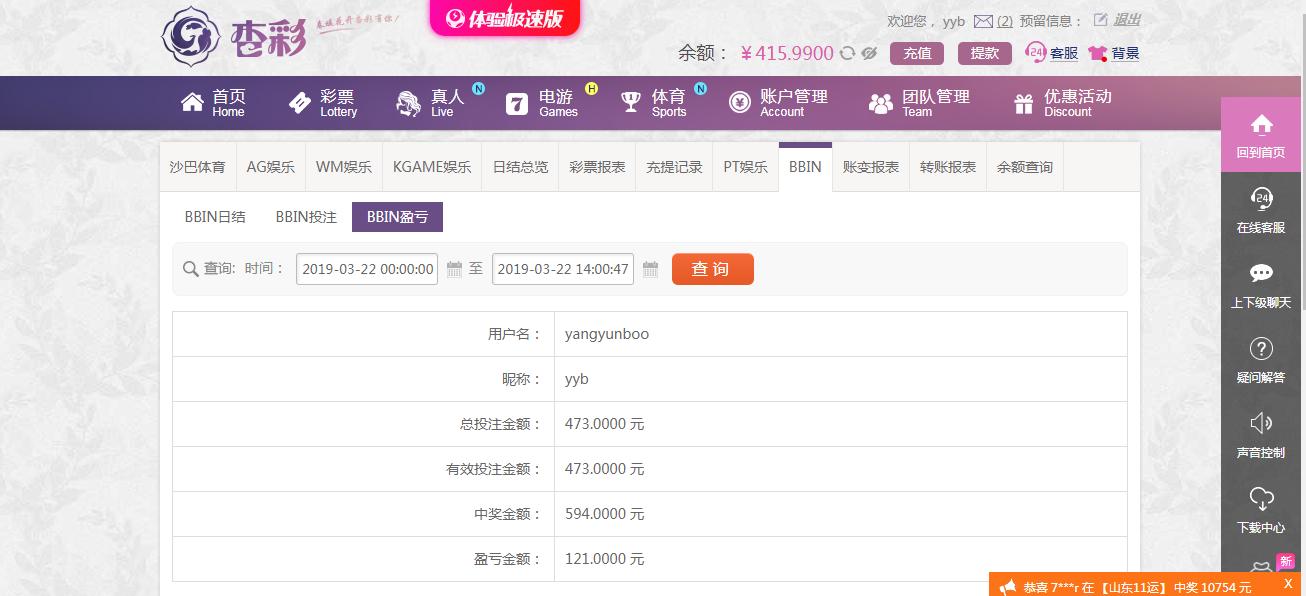Select the BBIN tab
1306x596 pixels.
point(805,167)
